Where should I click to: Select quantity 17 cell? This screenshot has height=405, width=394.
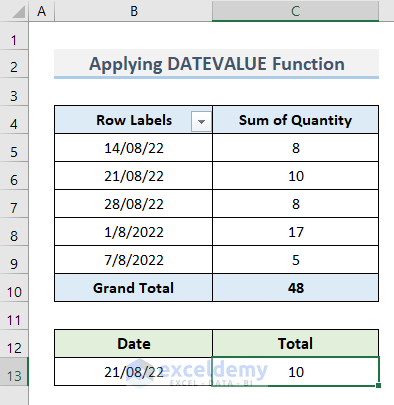coord(295,232)
